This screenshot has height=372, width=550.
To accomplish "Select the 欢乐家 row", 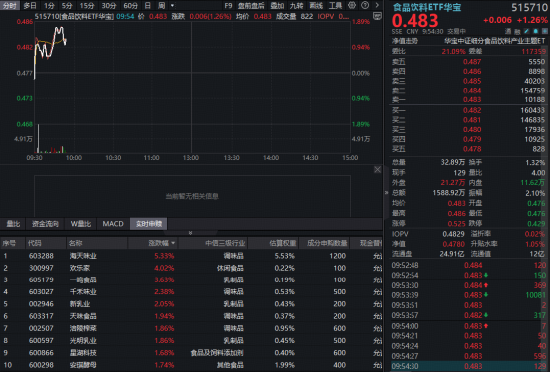I will [191, 268].
